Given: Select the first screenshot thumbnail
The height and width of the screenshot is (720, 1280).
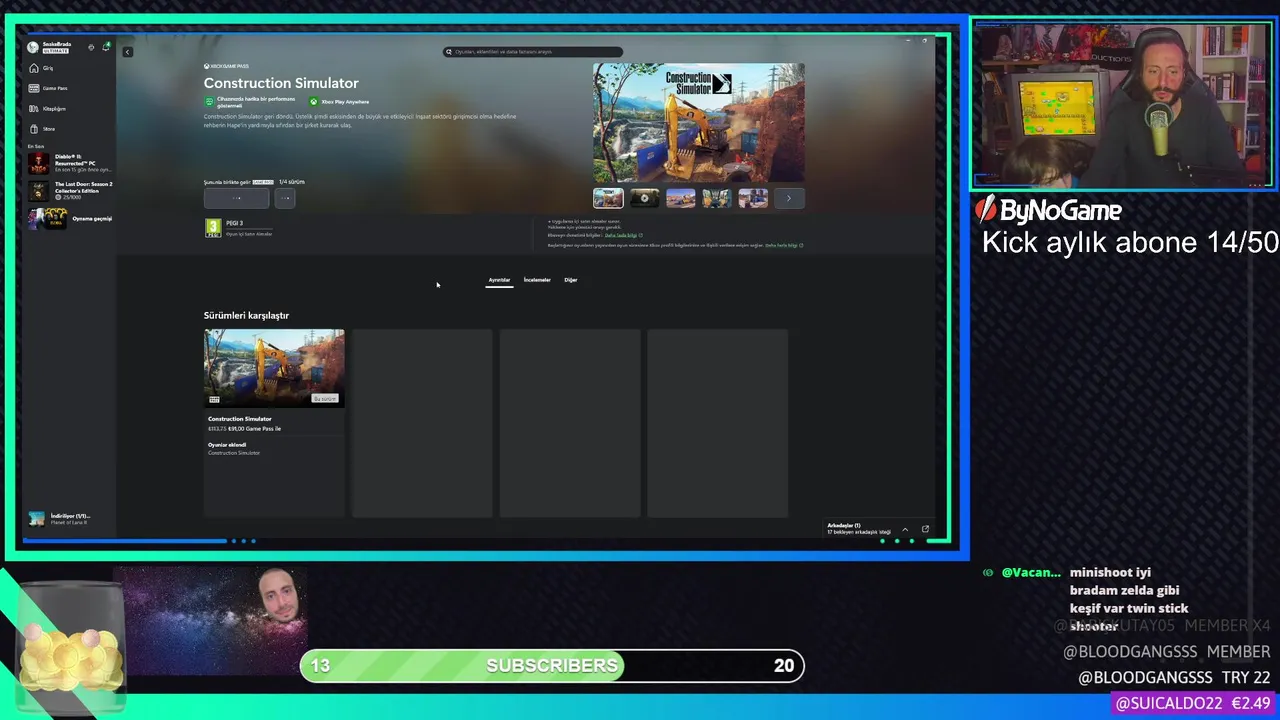Looking at the screenshot, I should (x=608, y=198).
